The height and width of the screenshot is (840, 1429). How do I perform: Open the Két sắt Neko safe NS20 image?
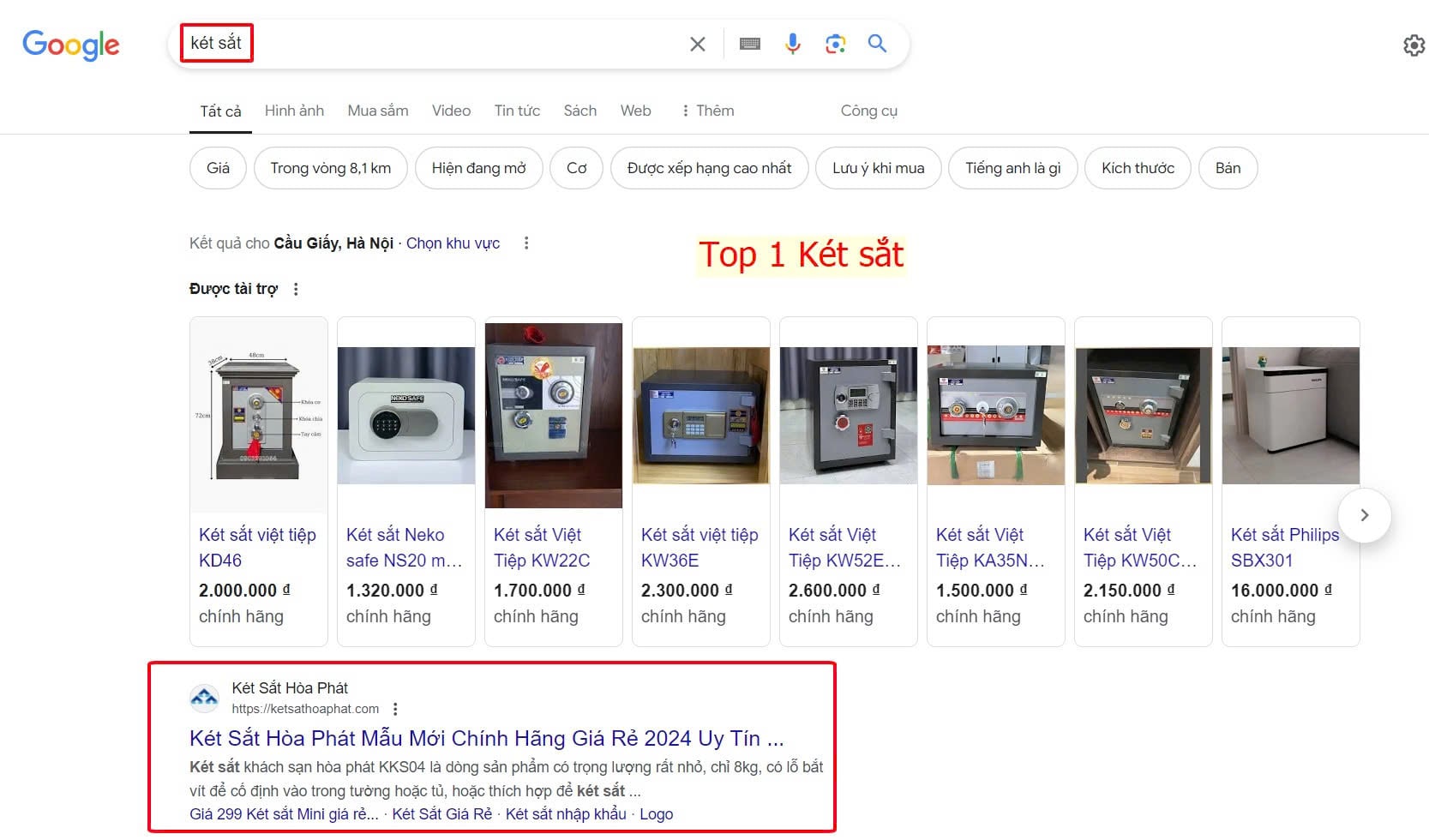[x=406, y=416]
